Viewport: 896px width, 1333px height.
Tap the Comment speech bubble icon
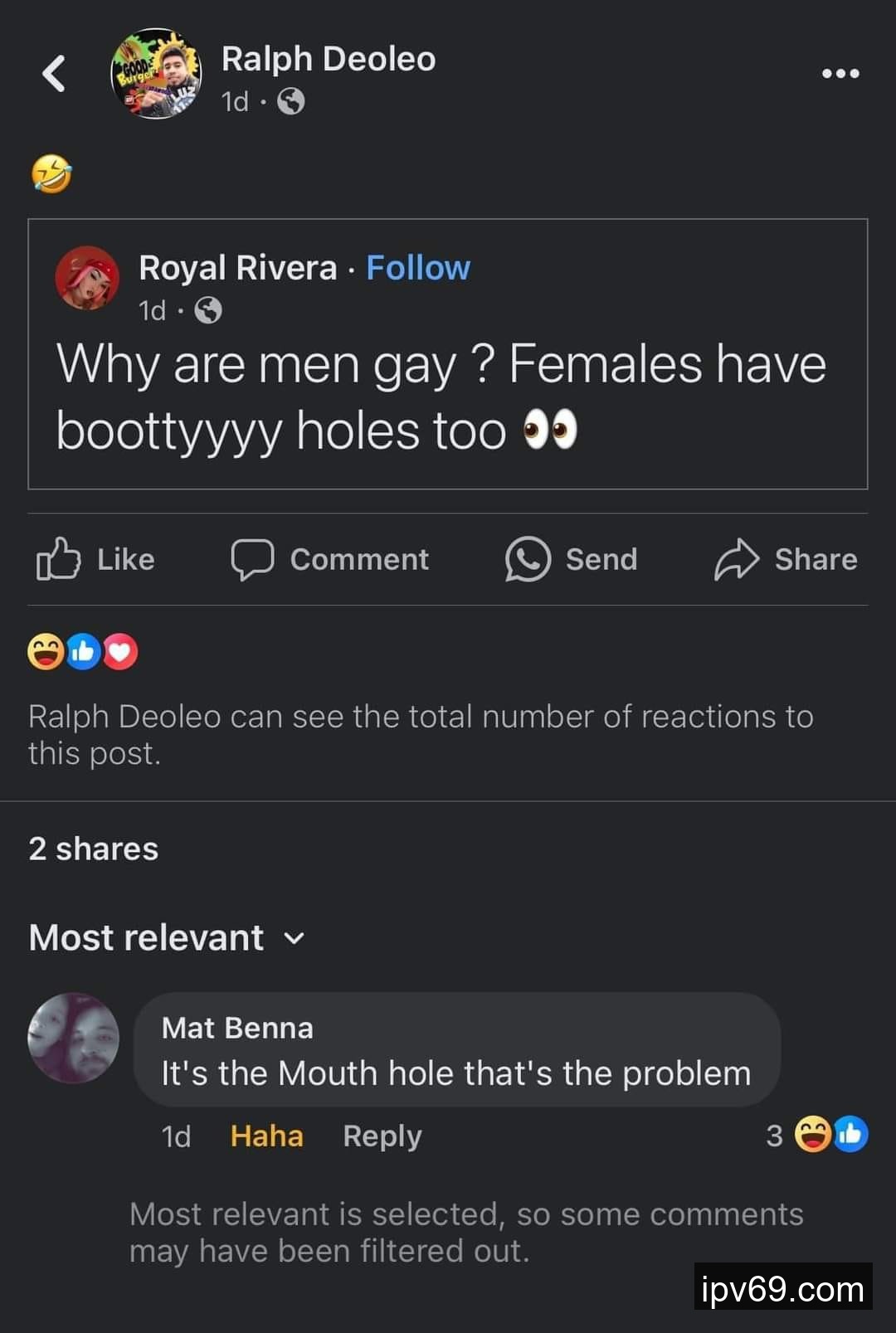point(252,558)
